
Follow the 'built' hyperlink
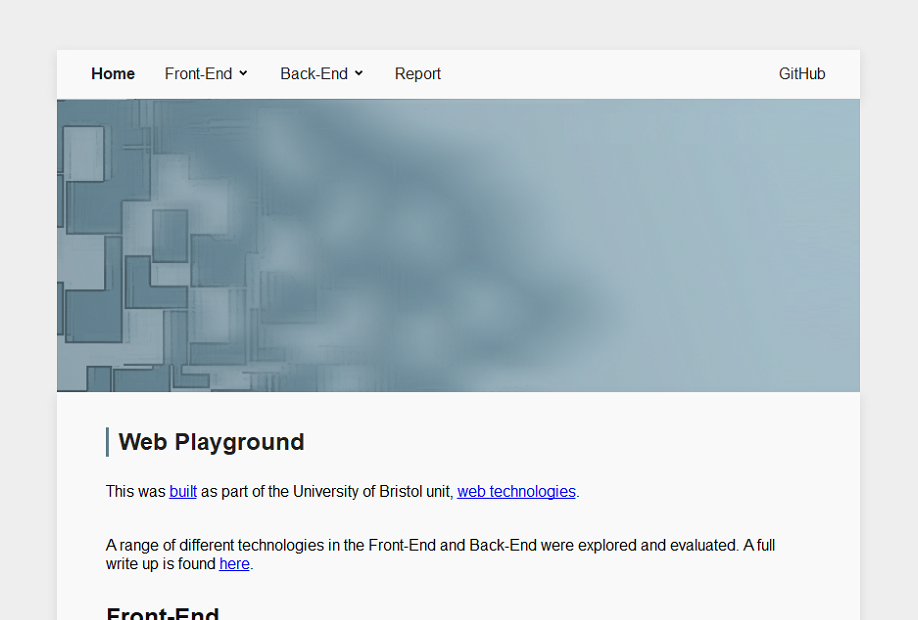click(x=183, y=491)
